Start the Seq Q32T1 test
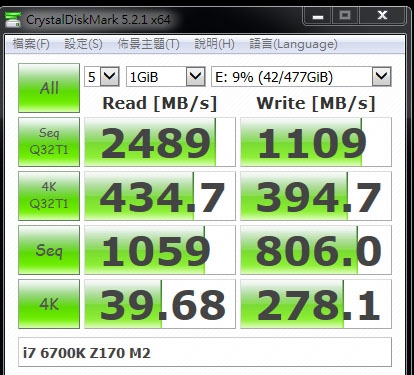The image size is (414, 375). point(49,142)
